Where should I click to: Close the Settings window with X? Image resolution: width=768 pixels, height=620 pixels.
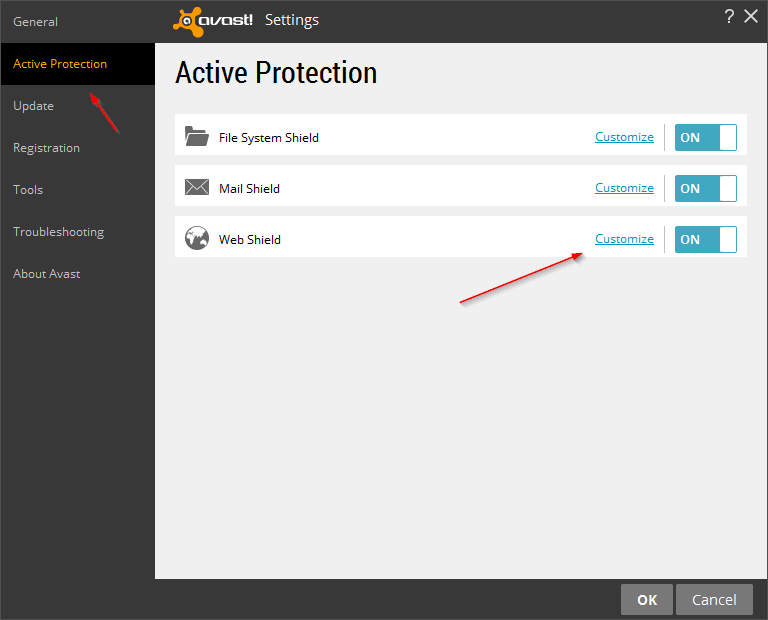pyautogui.click(x=751, y=16)
